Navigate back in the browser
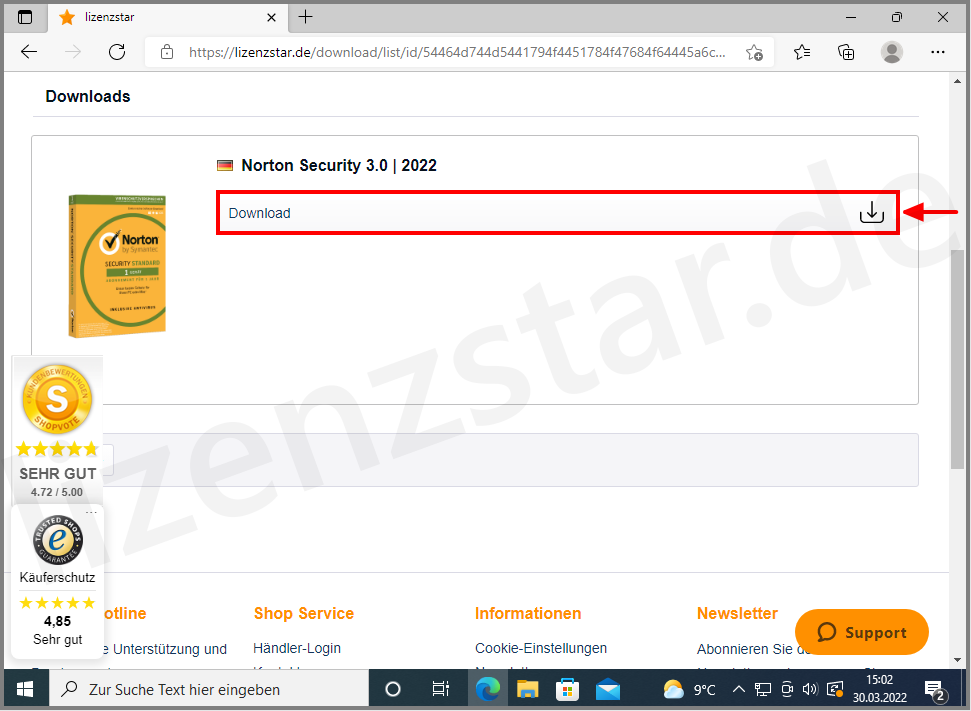The width and height of the screenshot is (971, 711). point(28,52)
